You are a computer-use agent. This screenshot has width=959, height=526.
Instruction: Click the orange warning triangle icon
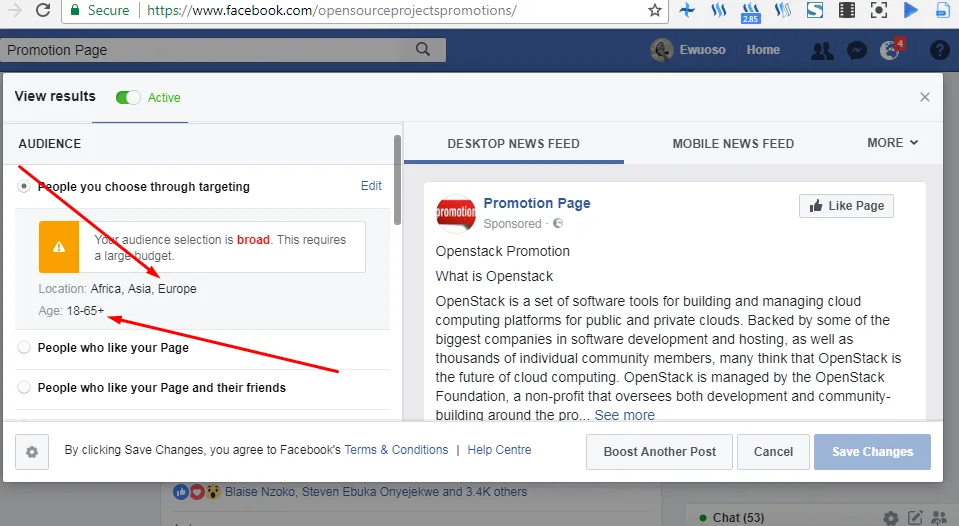coord(59,247)
